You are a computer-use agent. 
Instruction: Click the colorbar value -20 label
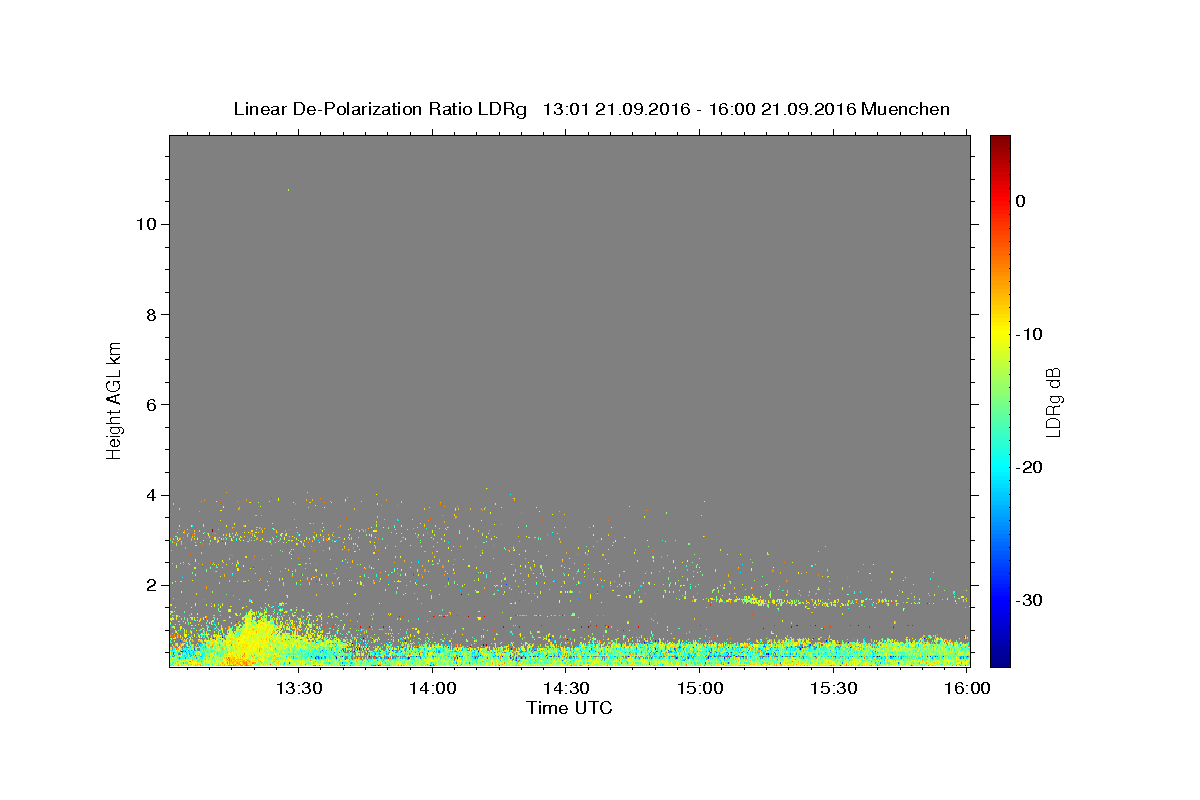pyautogui.click(x=1030, y=467)
